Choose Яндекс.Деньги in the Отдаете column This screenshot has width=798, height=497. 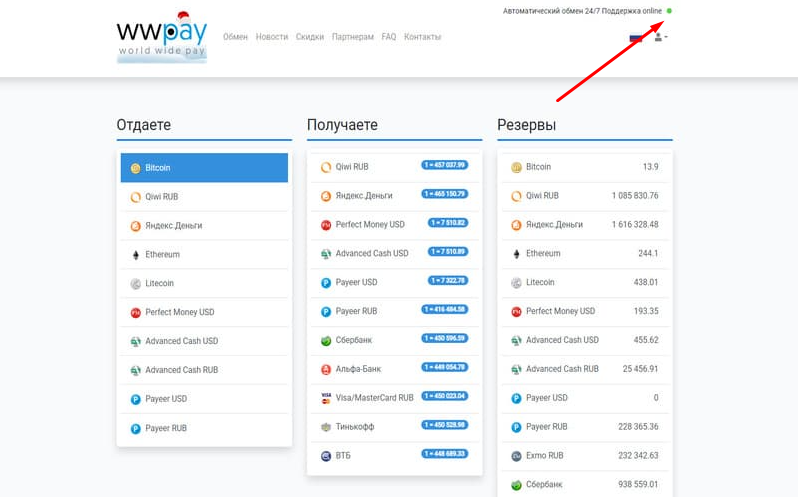[x=204, y=226]
